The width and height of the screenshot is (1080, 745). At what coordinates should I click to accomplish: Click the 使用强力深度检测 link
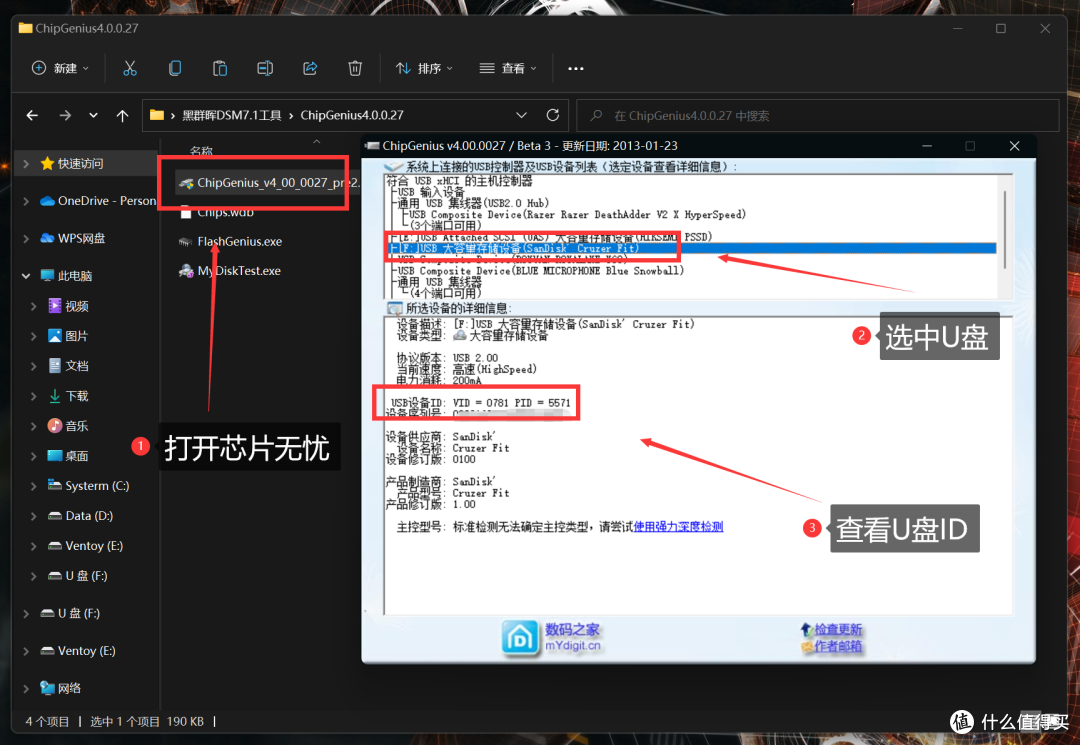pos(678,526)
